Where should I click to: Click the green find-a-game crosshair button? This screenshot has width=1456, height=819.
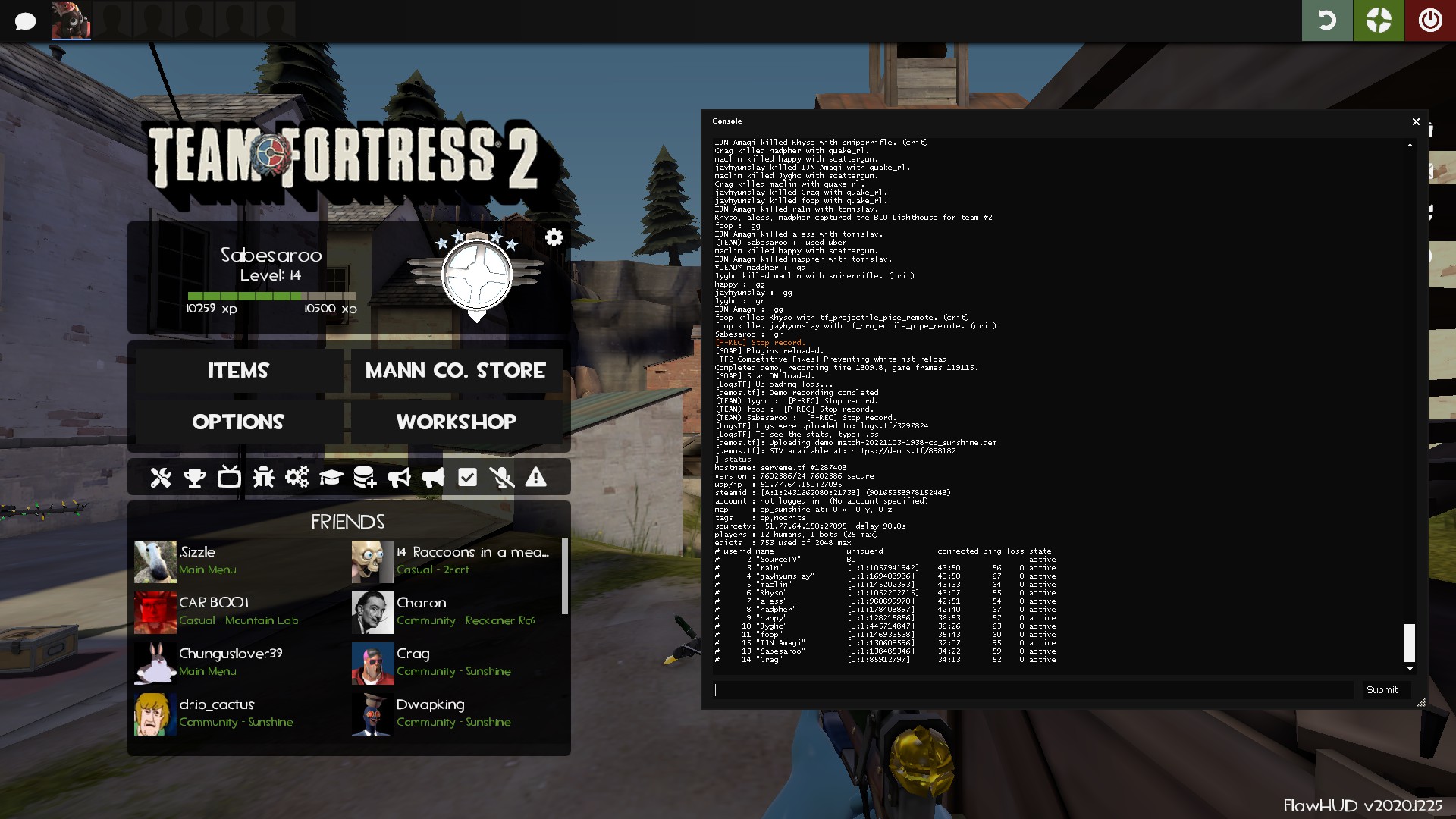click(x=1379, y=20)
